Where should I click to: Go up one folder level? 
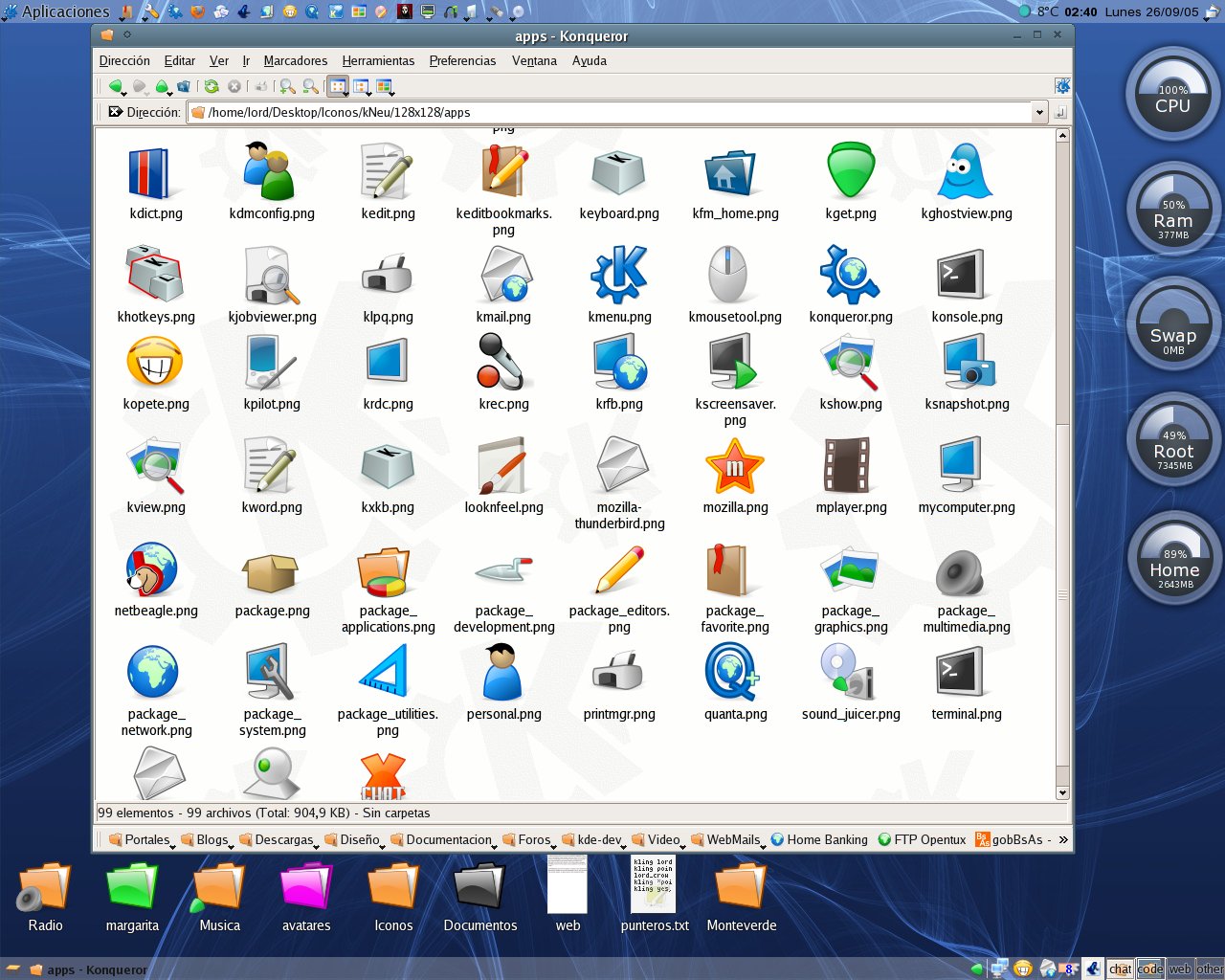161,86
